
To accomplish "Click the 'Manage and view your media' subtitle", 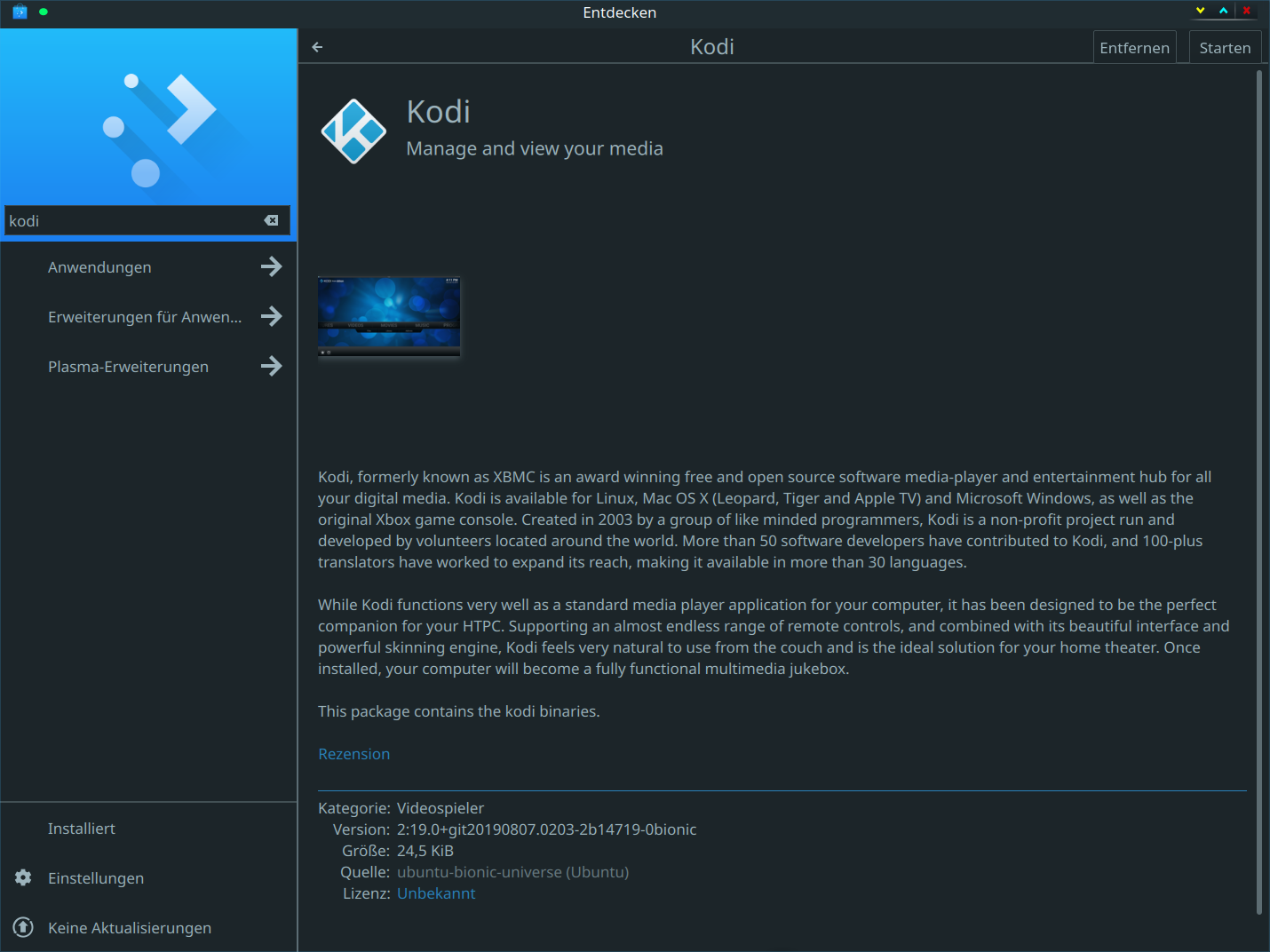I will pyautogui.click(x=535, y=148).
